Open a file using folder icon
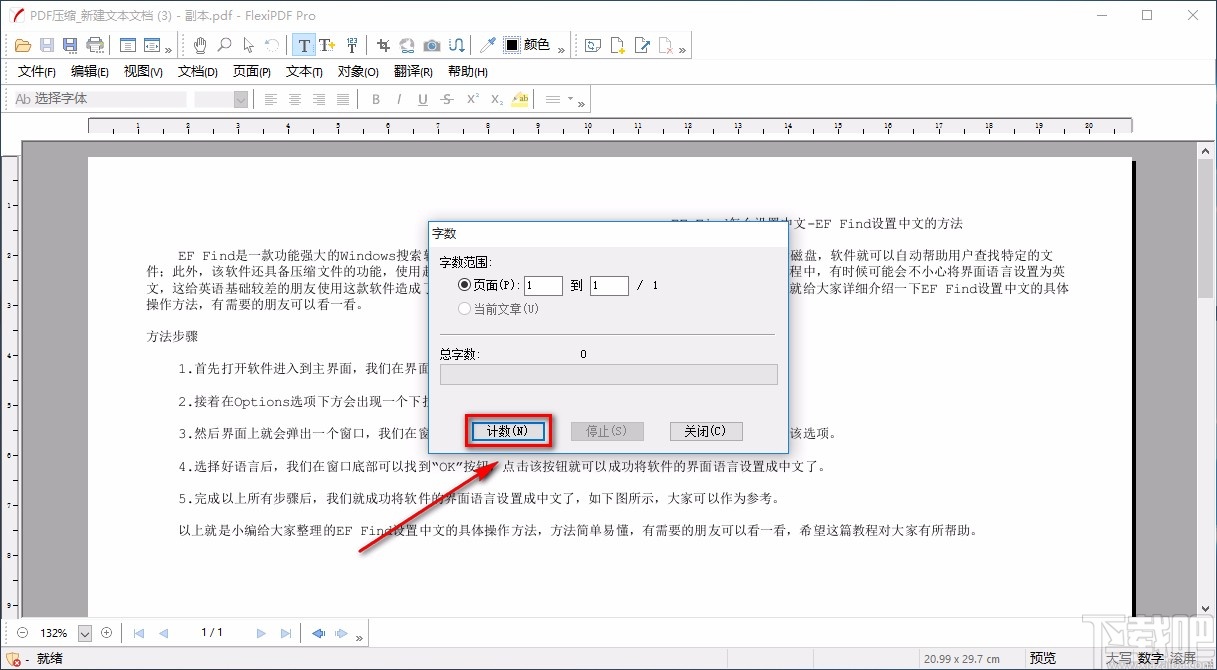The image size is (1217, 670). [x=22, y=45]
